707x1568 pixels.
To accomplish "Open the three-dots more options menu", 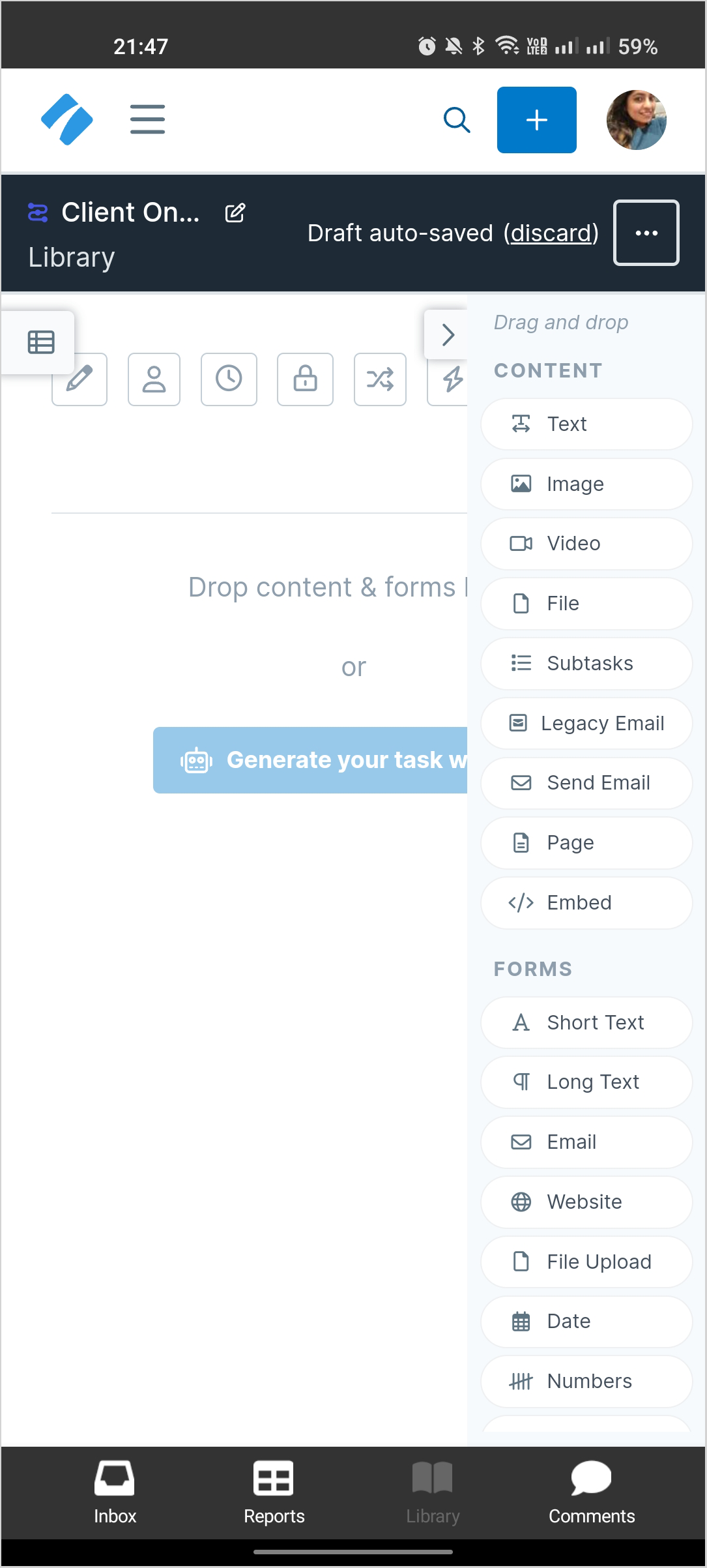I will tap(646, 233).
